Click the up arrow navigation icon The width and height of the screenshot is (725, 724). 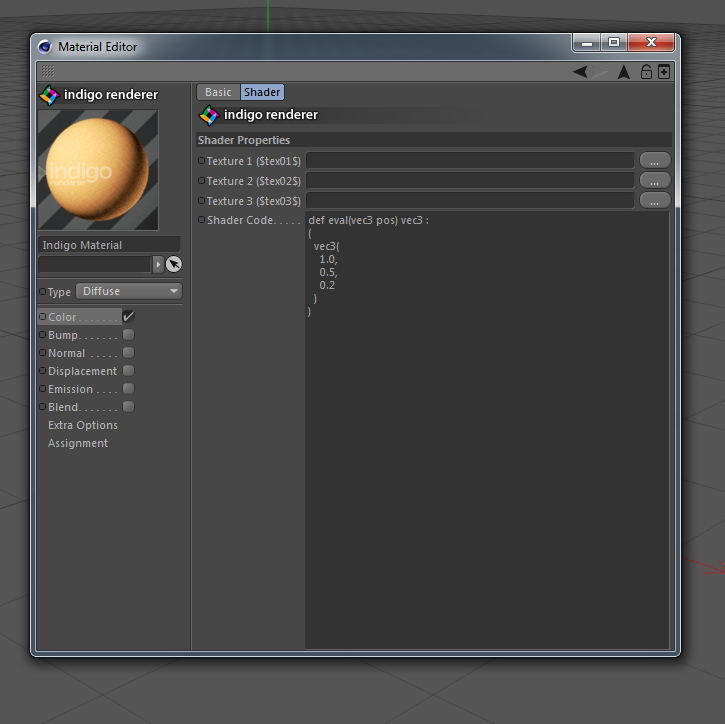[624, 72]
